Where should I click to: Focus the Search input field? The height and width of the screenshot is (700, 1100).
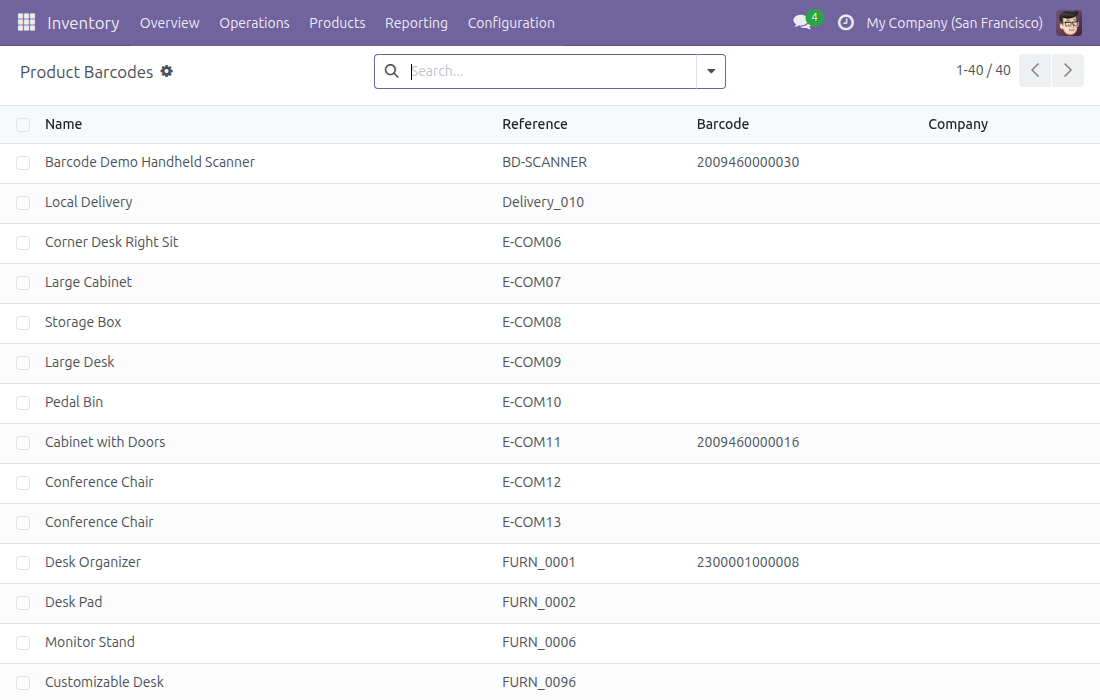pyautogui.click(x=551, y=71)
